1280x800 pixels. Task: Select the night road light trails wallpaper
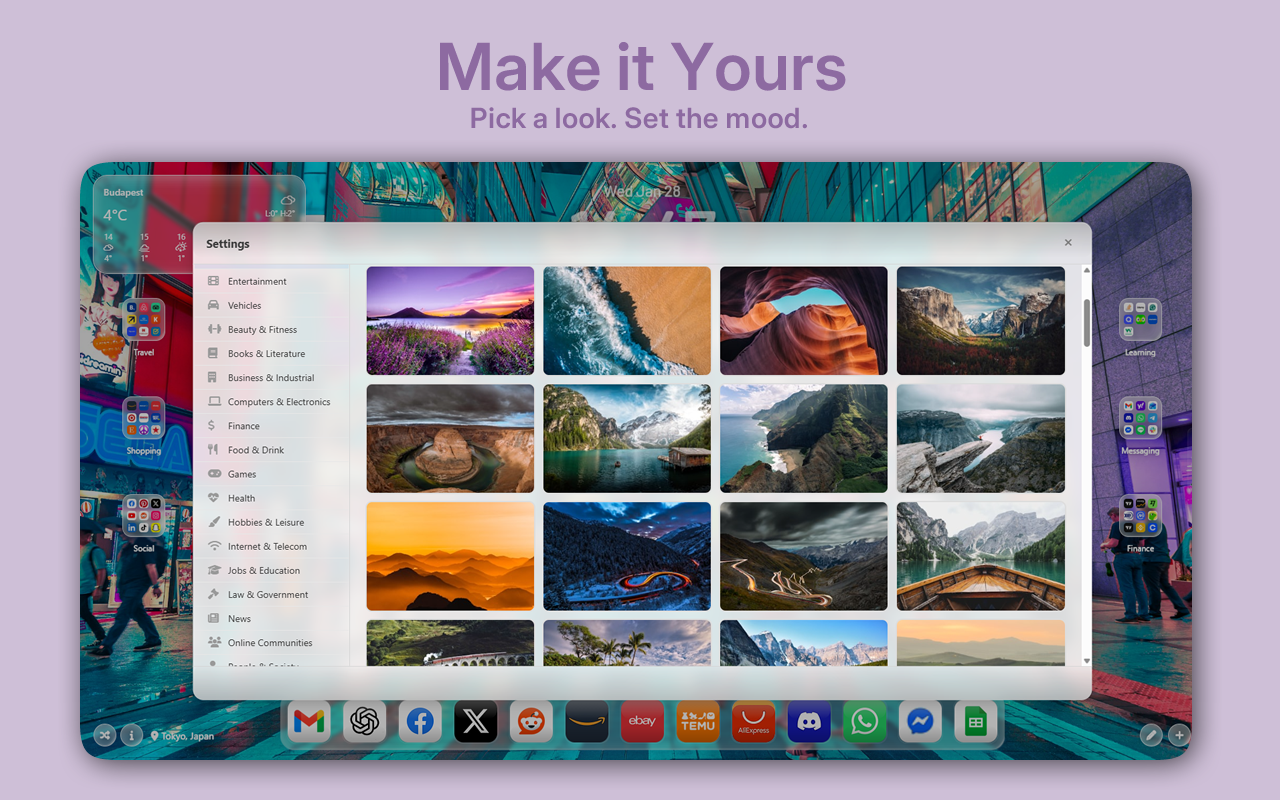[x=627, y=556]
